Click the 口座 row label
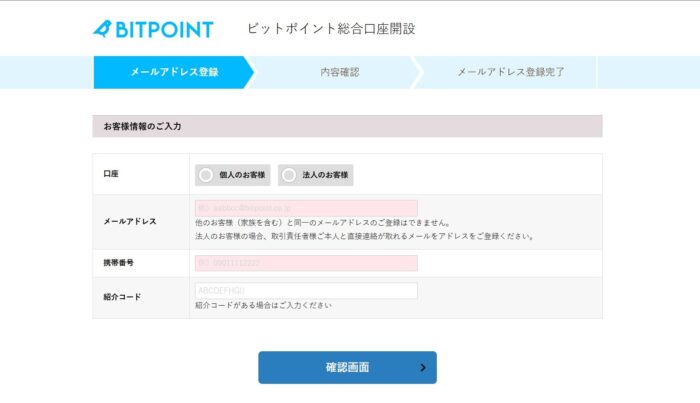 pyautogui.click(x=111, y=174)
